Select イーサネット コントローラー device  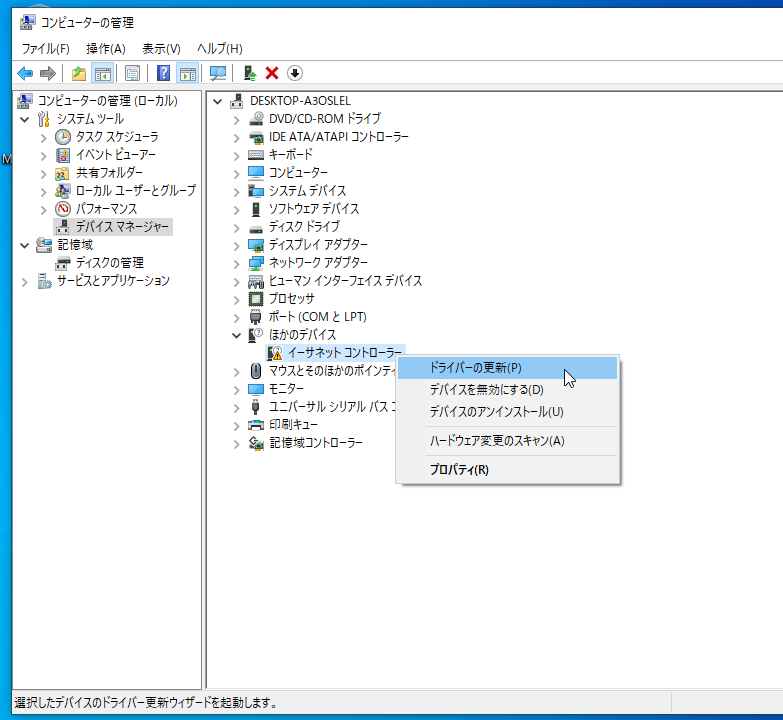[345, 353]
